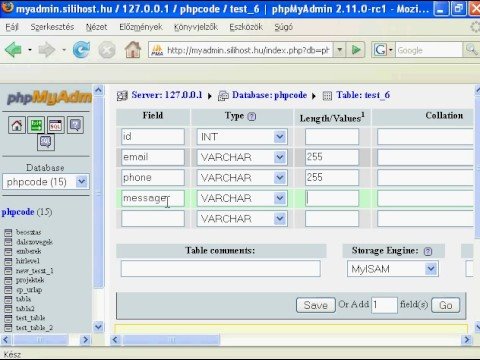Click the sidebar vertical scroll up arrow
Viewport: 480px width, 360px height.
coord(98,90)
